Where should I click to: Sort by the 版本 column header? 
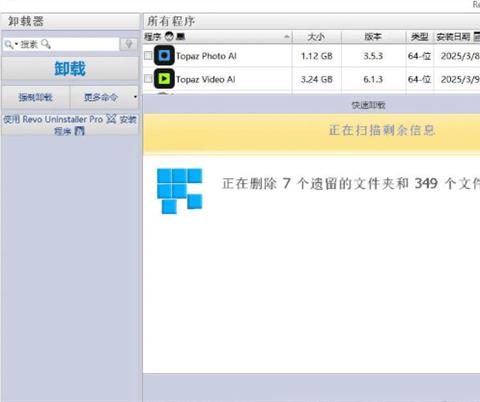pos(373,37)
